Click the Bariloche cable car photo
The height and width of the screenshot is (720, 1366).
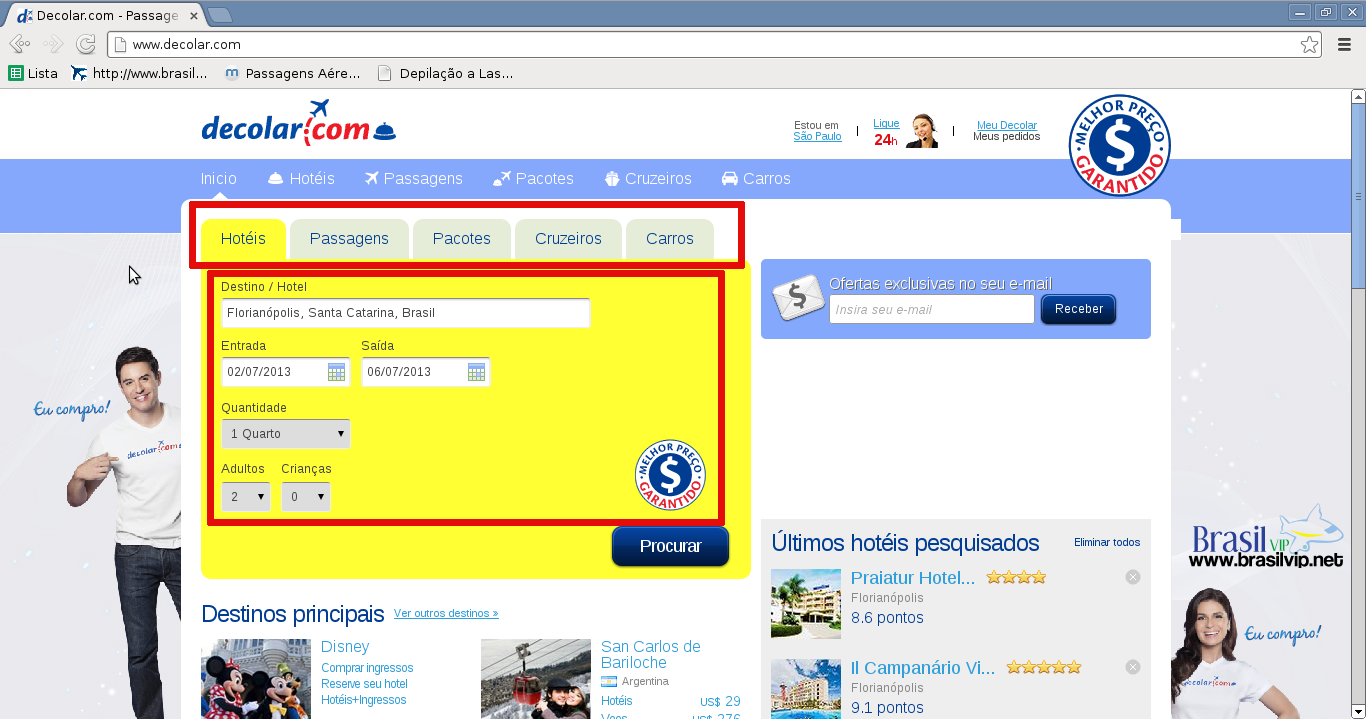[536, 679]
